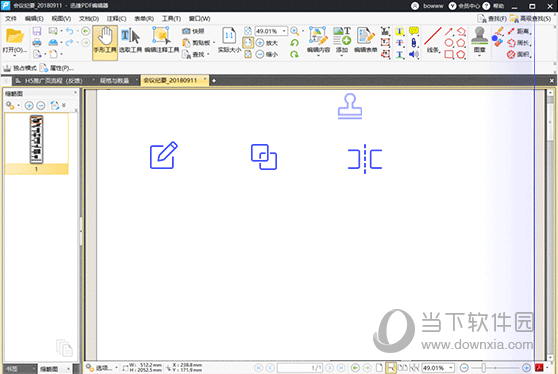This screenshot has height=374, width=558.
Task: Select the green underline text tool
Action: [400, 54]
